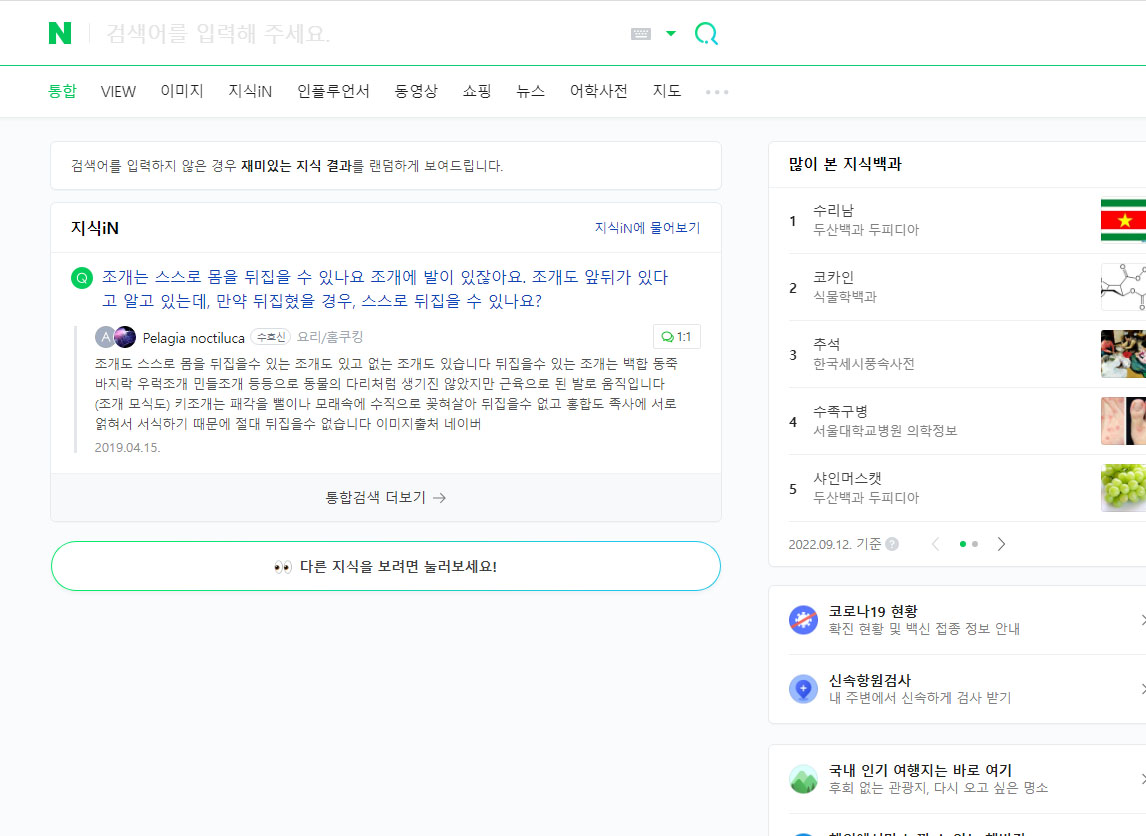Open Pelagia noctiluca user profile name

[194, 338]
